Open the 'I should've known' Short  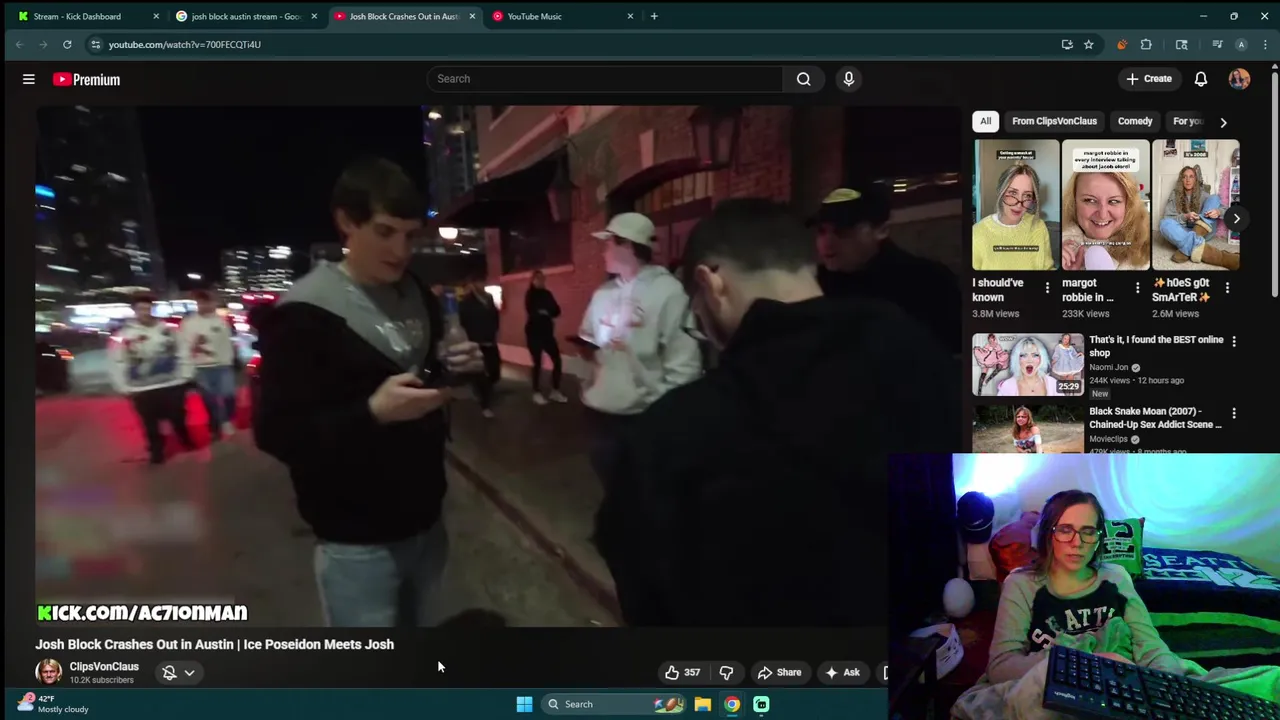coord(1015,205)
